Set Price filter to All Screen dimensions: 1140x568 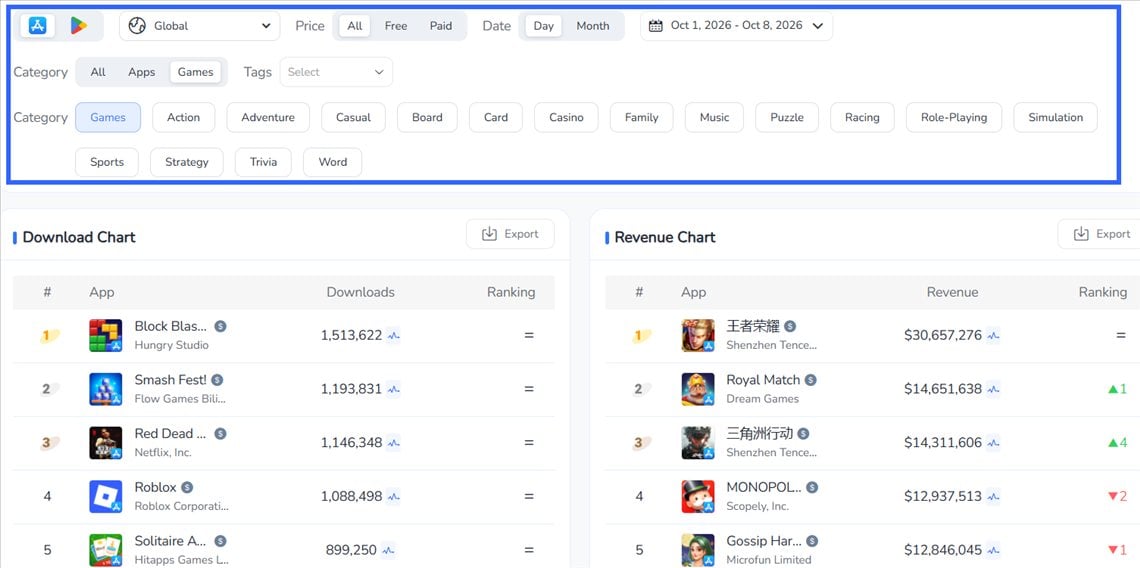pyautogui.click(x=355, y=26)
